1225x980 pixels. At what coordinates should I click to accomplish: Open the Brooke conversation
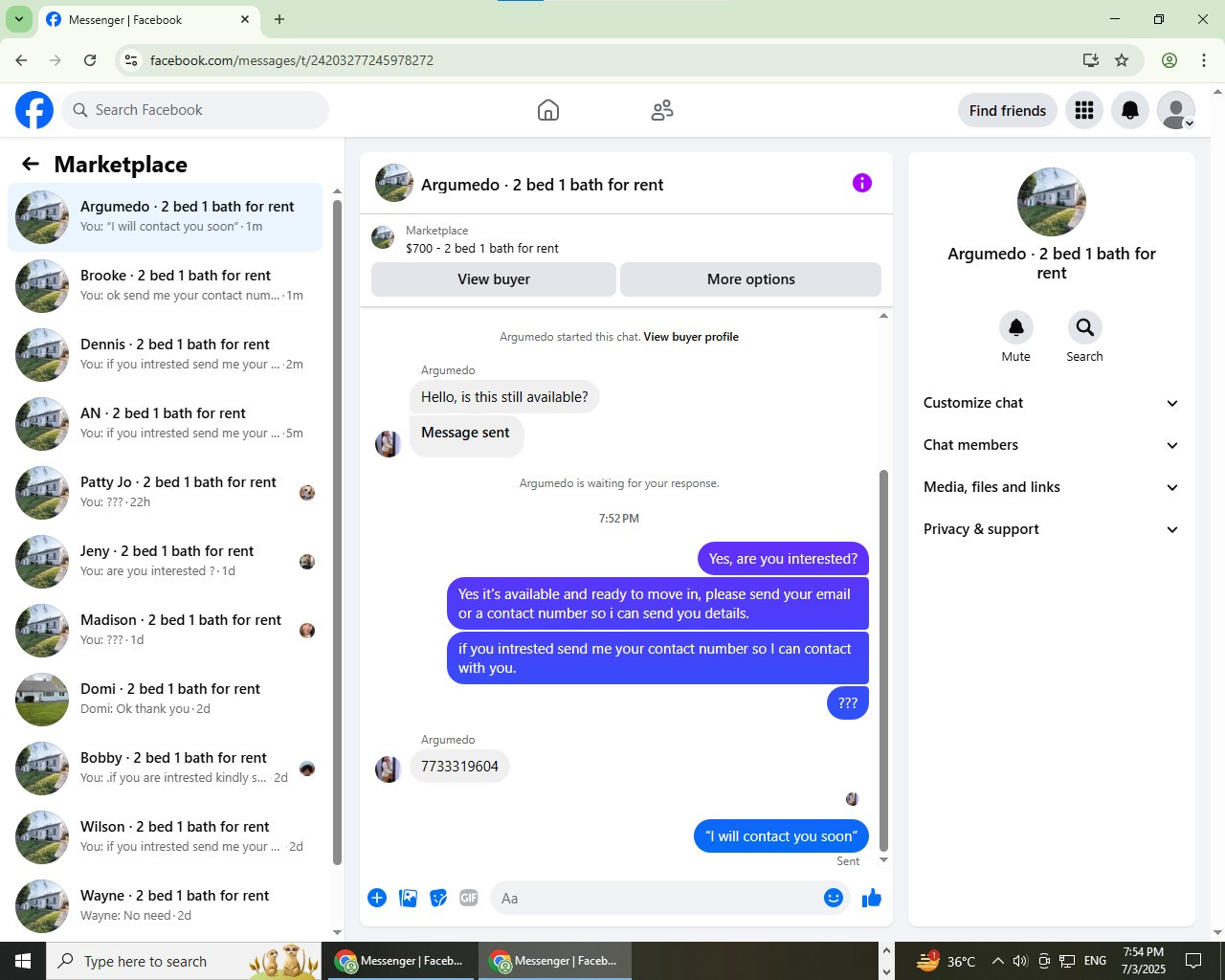tap(165, 286)
